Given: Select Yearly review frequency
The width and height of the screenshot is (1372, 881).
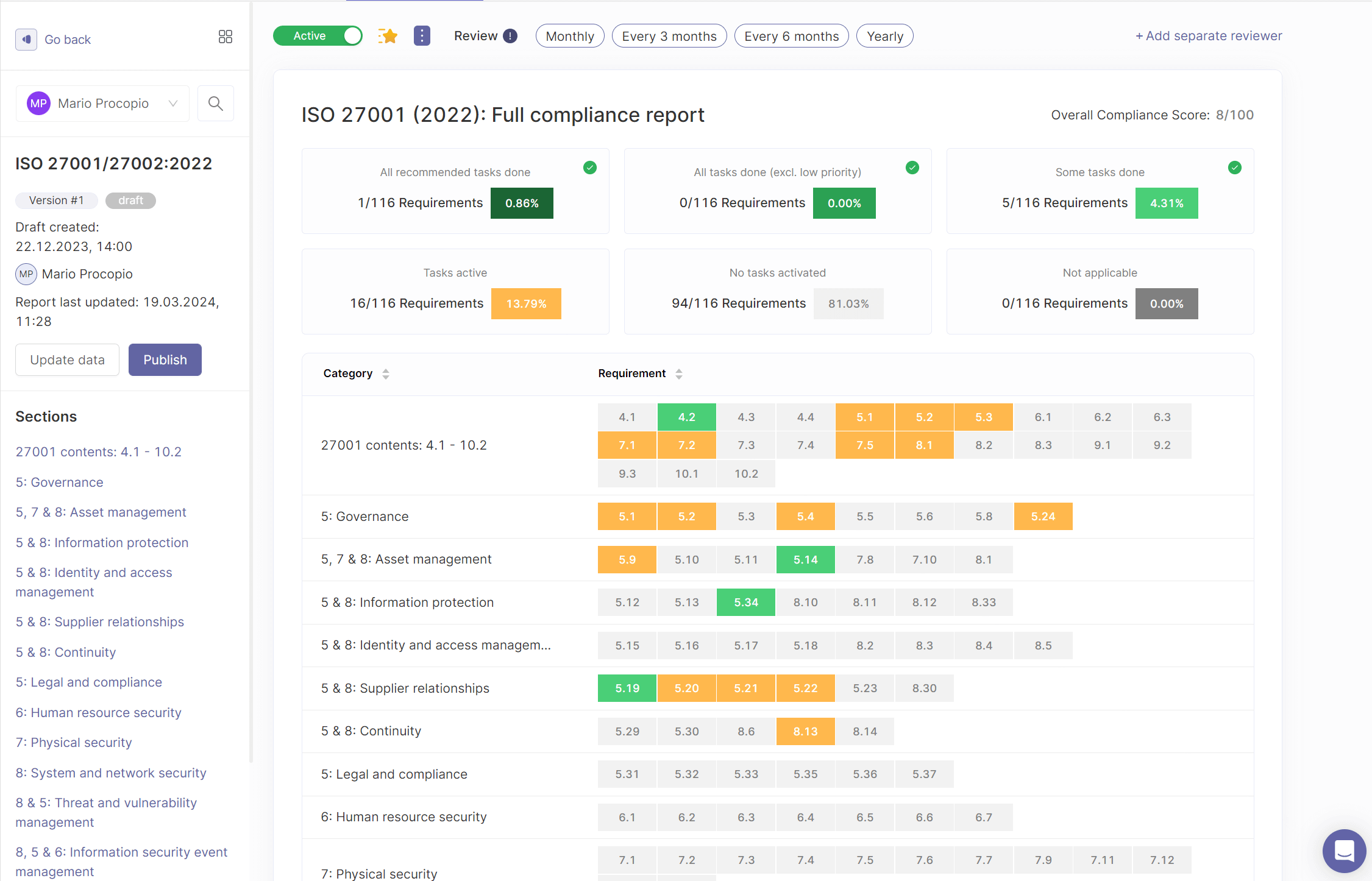Looking at the screenshot, I should [x=885, y=36].
